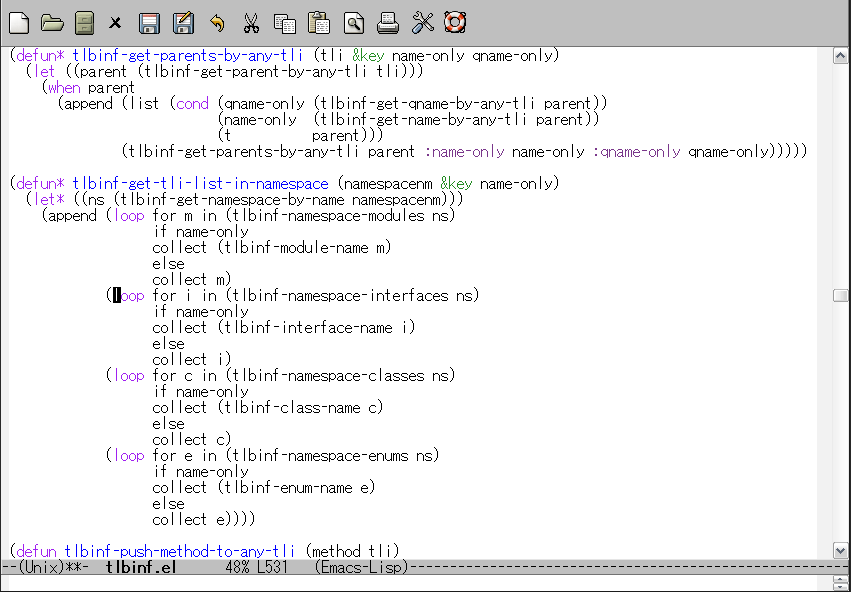Paste from clipboard icon
Image resolution: width=851 pixels, height=592 pixels.
tap(319, 23)
